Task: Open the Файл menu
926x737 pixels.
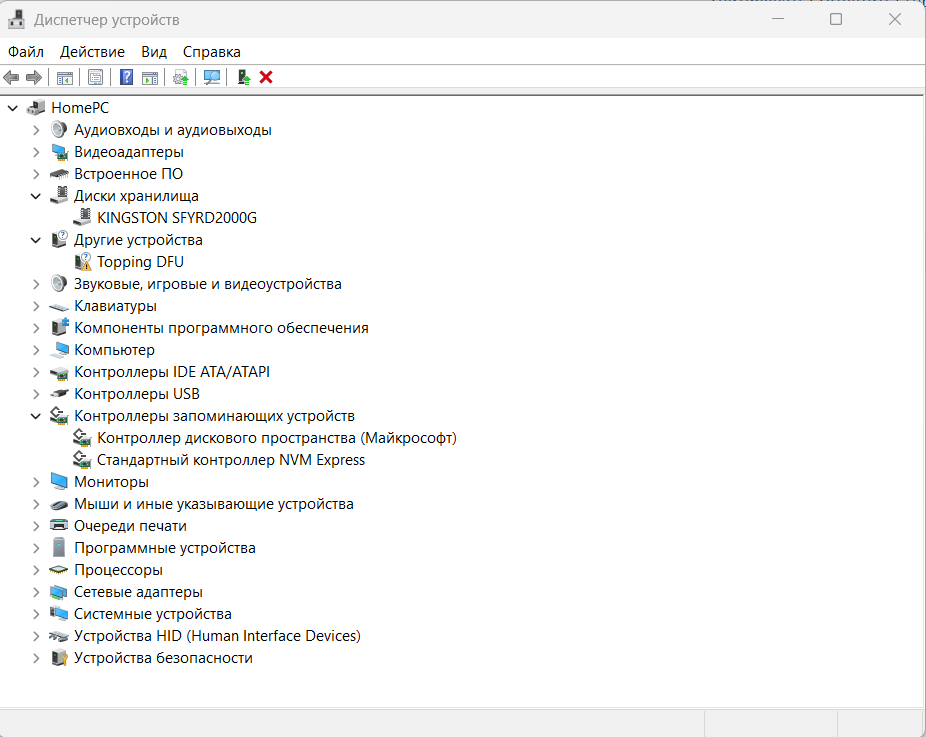Action: coord(25,52)
